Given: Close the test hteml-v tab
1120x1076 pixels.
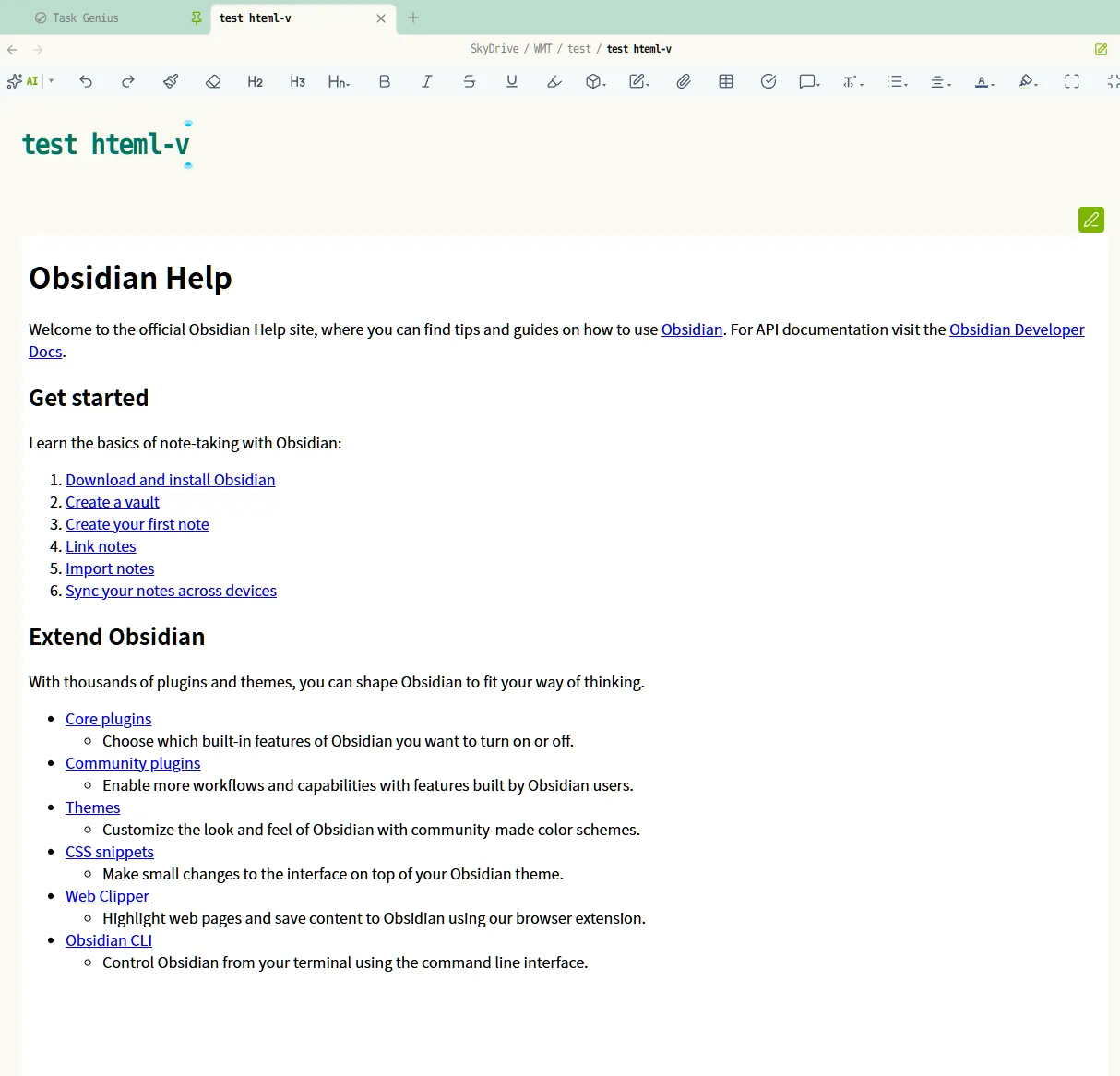Looking at the screenshot, I should point(381,18).
